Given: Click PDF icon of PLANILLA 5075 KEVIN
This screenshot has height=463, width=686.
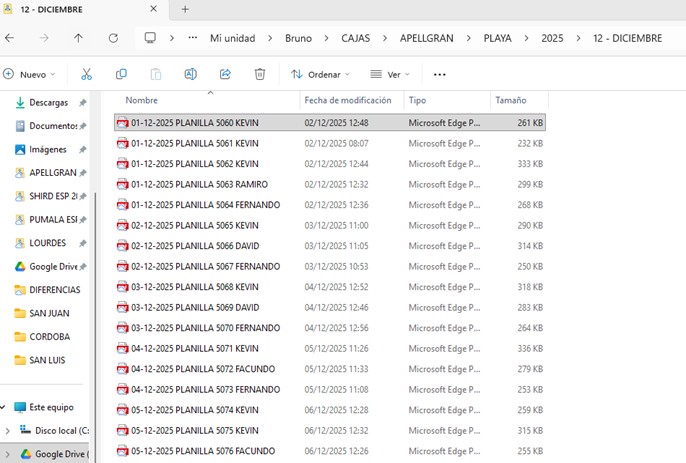Looking at the screenshot, I should point(122,431).
